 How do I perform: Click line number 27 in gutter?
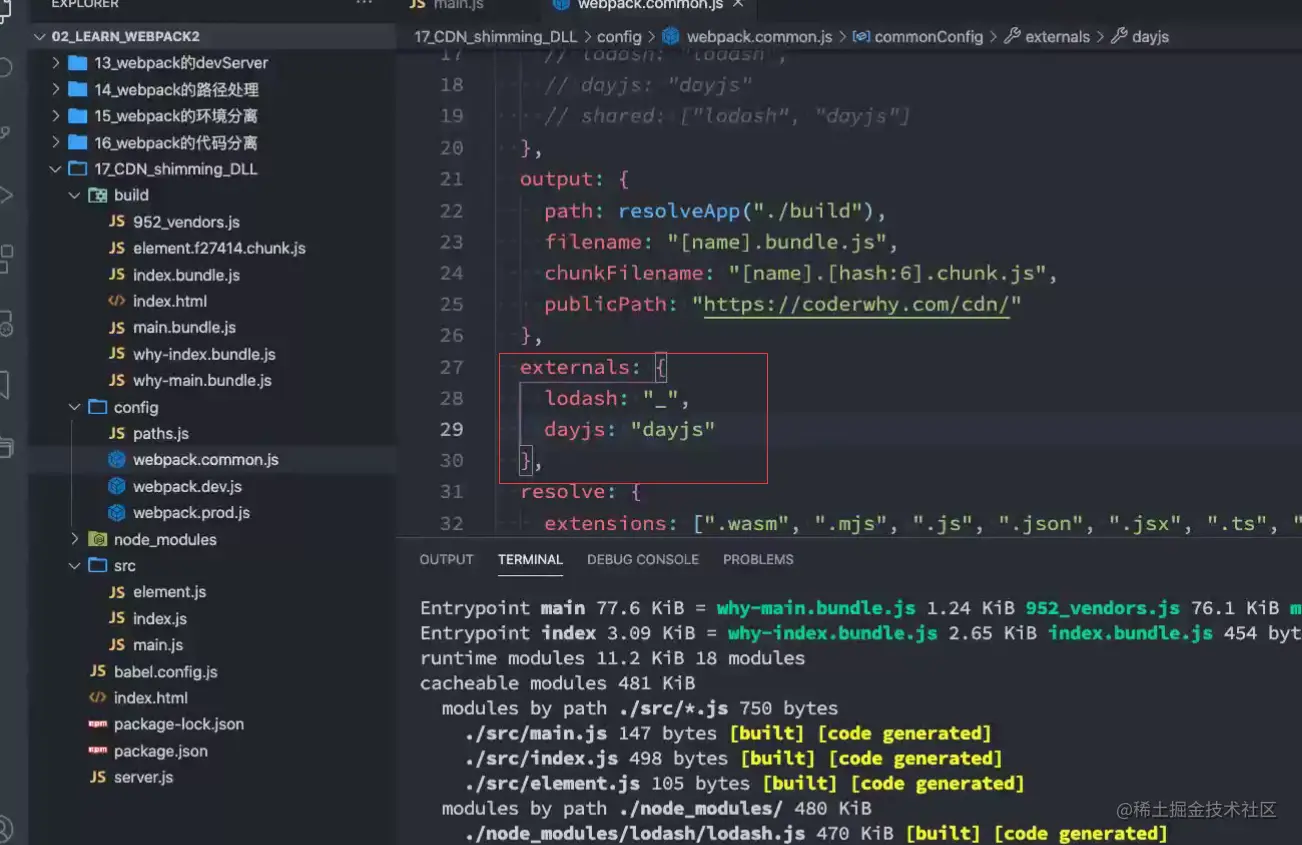[452, 367]
